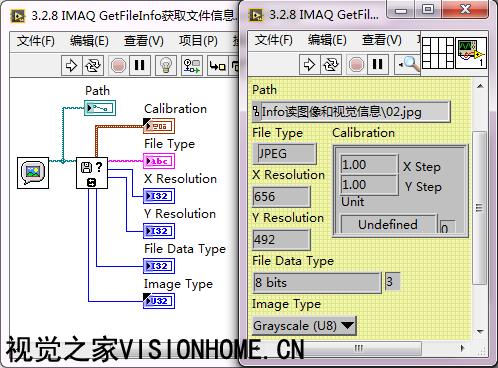Click the File Data Type 8 bits ring
This screenshot has width=498, height=368.
pos(317,283)
